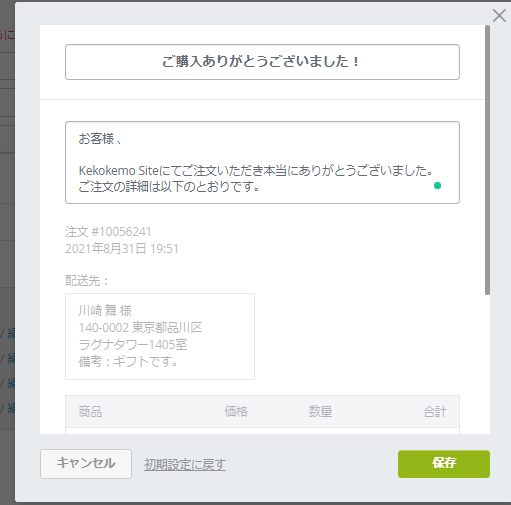Click the Kekokemo Site thank-you sentence
This screenshot has height=505, width=511.
coord(256,171)
